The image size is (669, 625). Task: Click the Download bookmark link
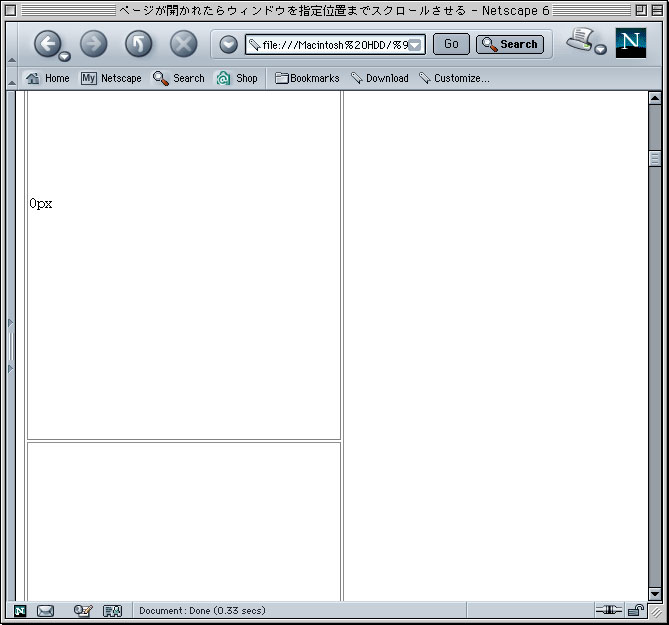379,78
